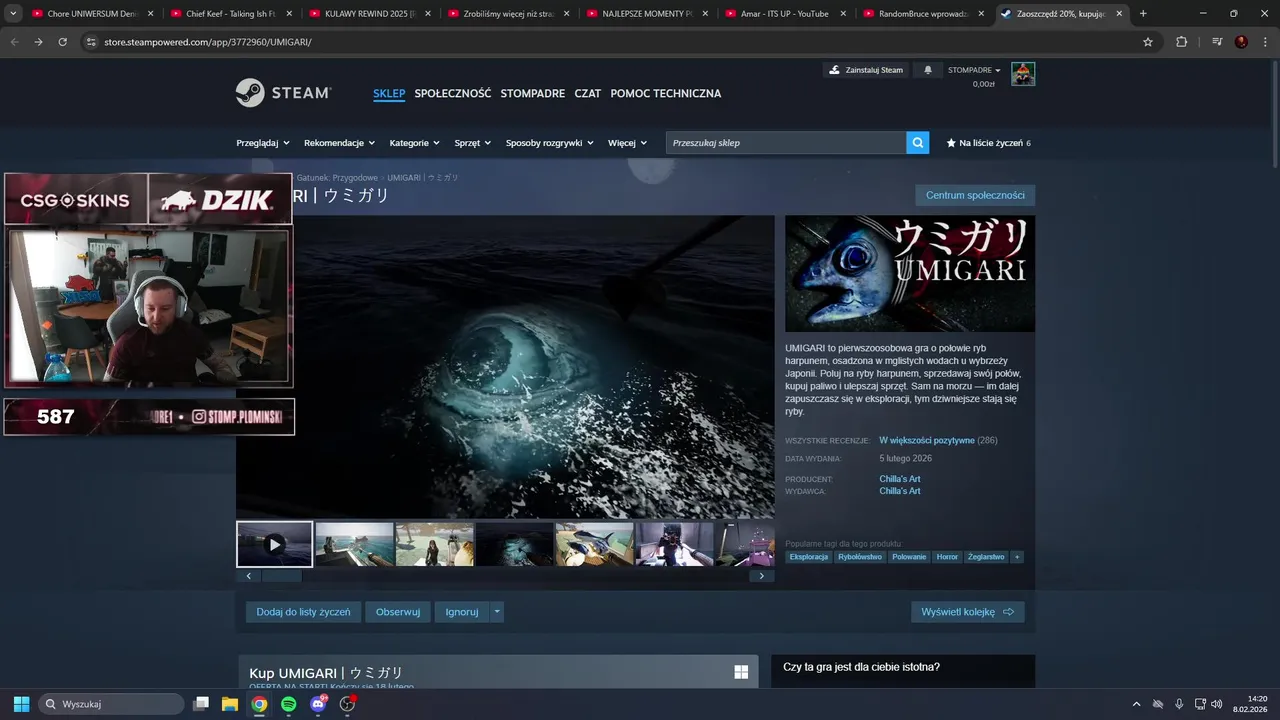The width and height of the screenshot is (1280, 720).
Task: Expand the Przeglądaj dropdown
Action: [263, 143]
